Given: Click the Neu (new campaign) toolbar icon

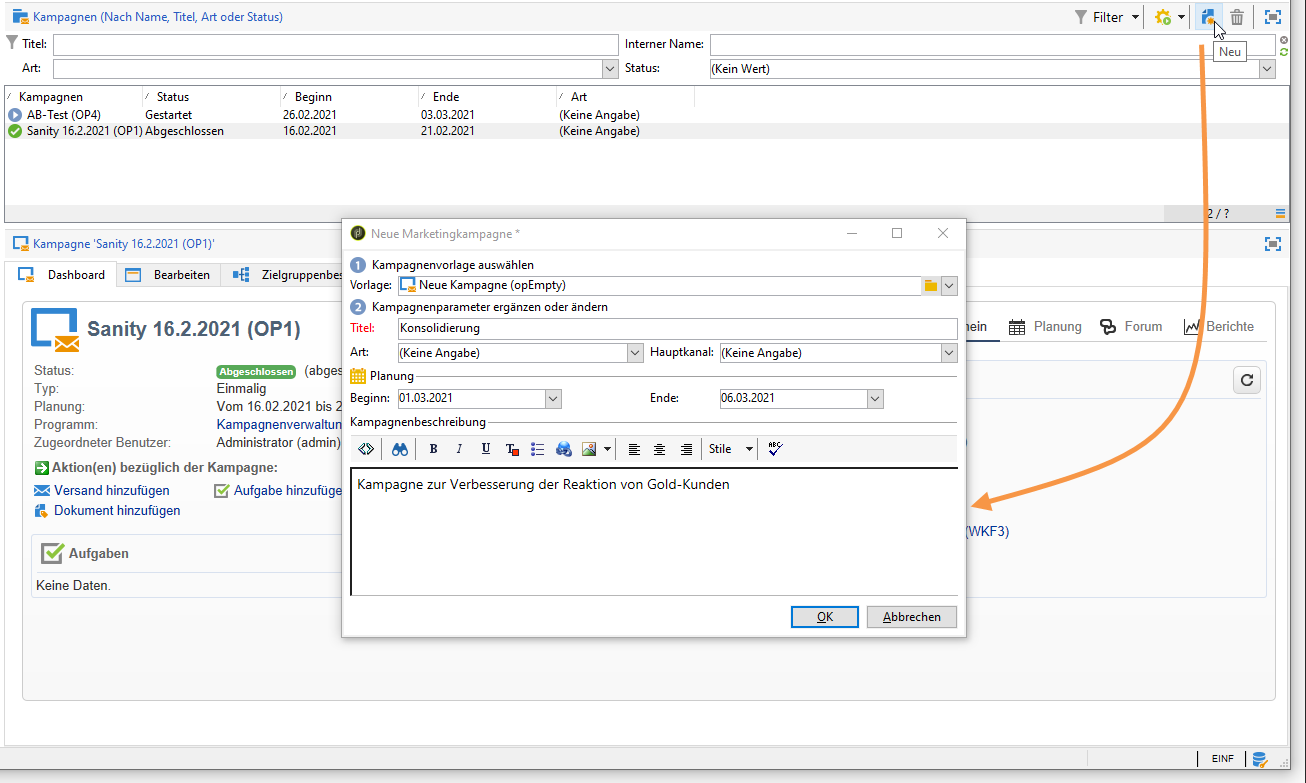Looking at the screenshot, I should click(x=1209, y=17).
